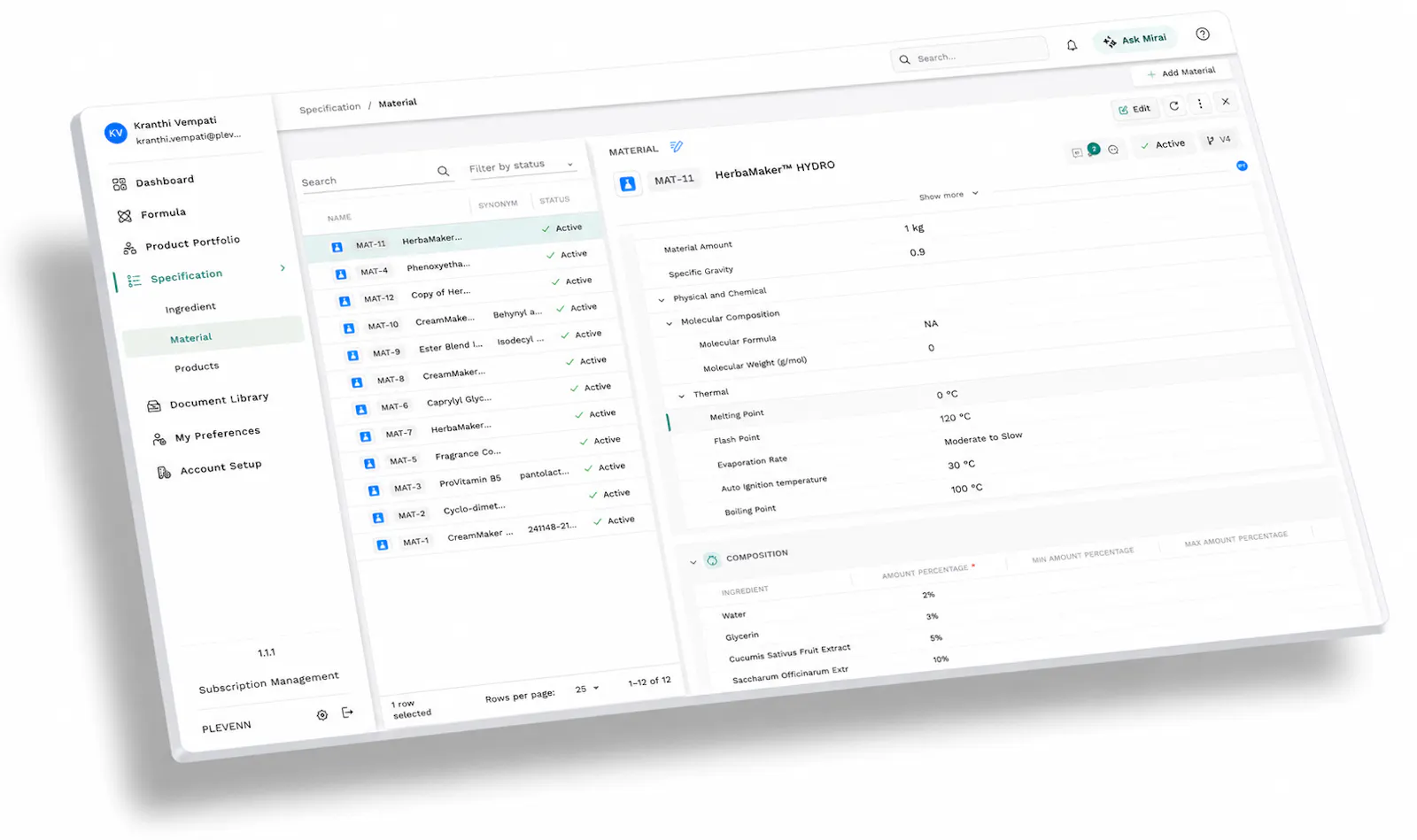Screen dimensions: 1417x840
Task: Open the Rows per page dropdown
Action: pyautogui.click(x=586, y=689)
